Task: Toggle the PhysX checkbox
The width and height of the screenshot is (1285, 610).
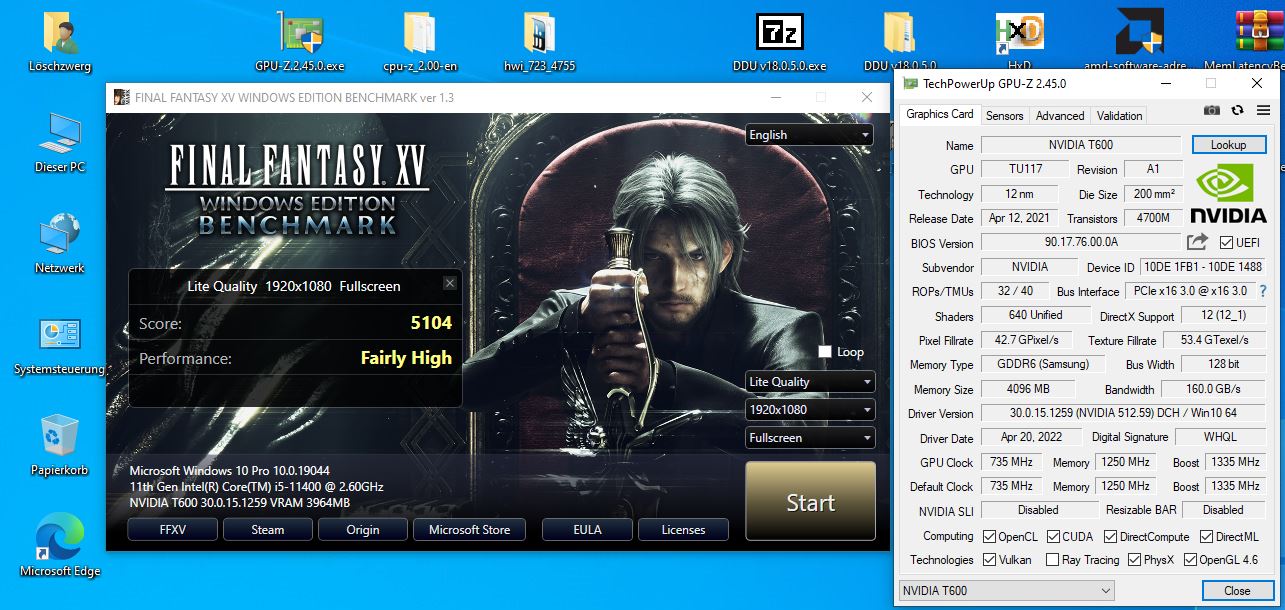Action: point(1134,560)
